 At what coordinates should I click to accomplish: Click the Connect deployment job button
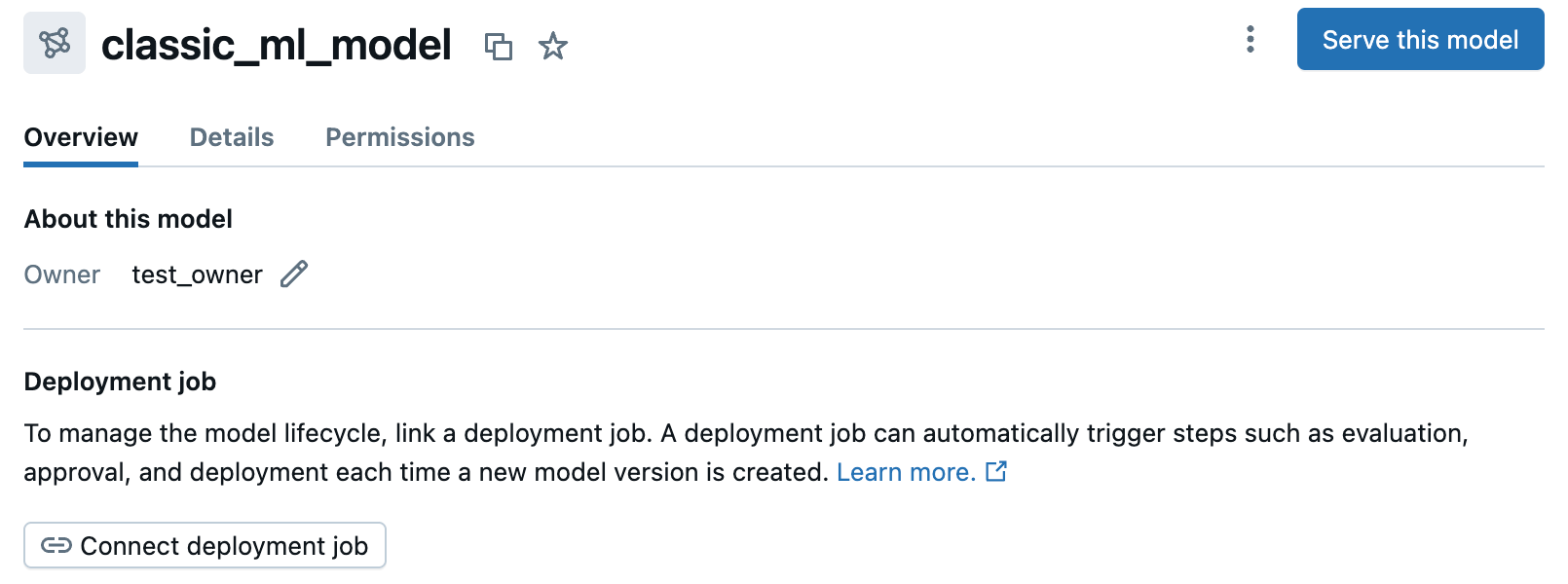click(205, 545)
